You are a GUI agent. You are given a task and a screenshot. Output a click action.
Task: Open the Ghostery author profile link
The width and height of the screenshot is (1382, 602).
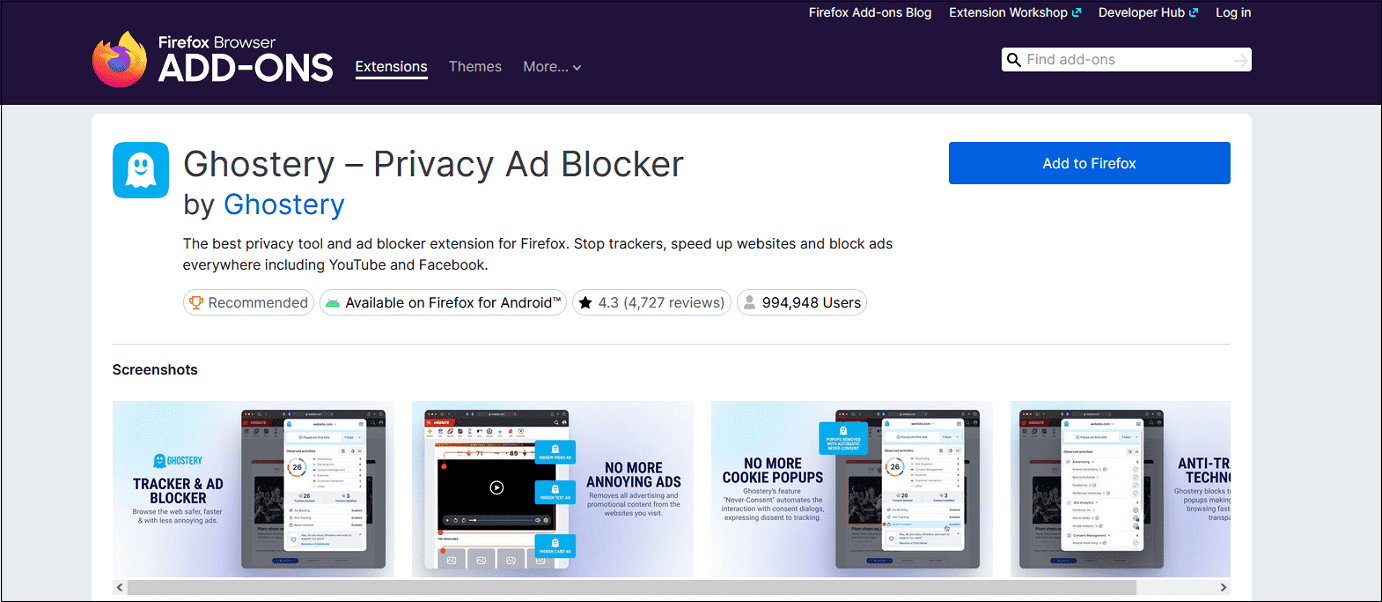click(x=284, y=204)
